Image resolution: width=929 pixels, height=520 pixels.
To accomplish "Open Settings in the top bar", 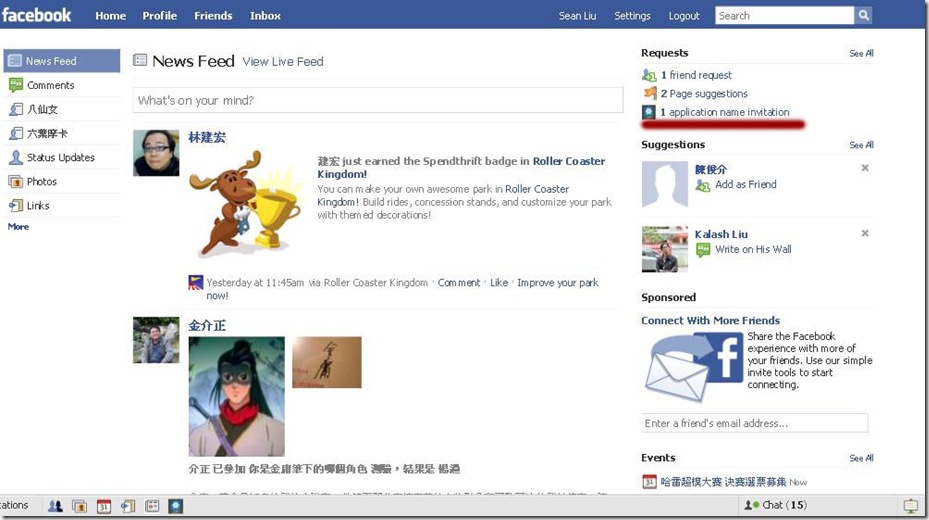I will point(632,16).
